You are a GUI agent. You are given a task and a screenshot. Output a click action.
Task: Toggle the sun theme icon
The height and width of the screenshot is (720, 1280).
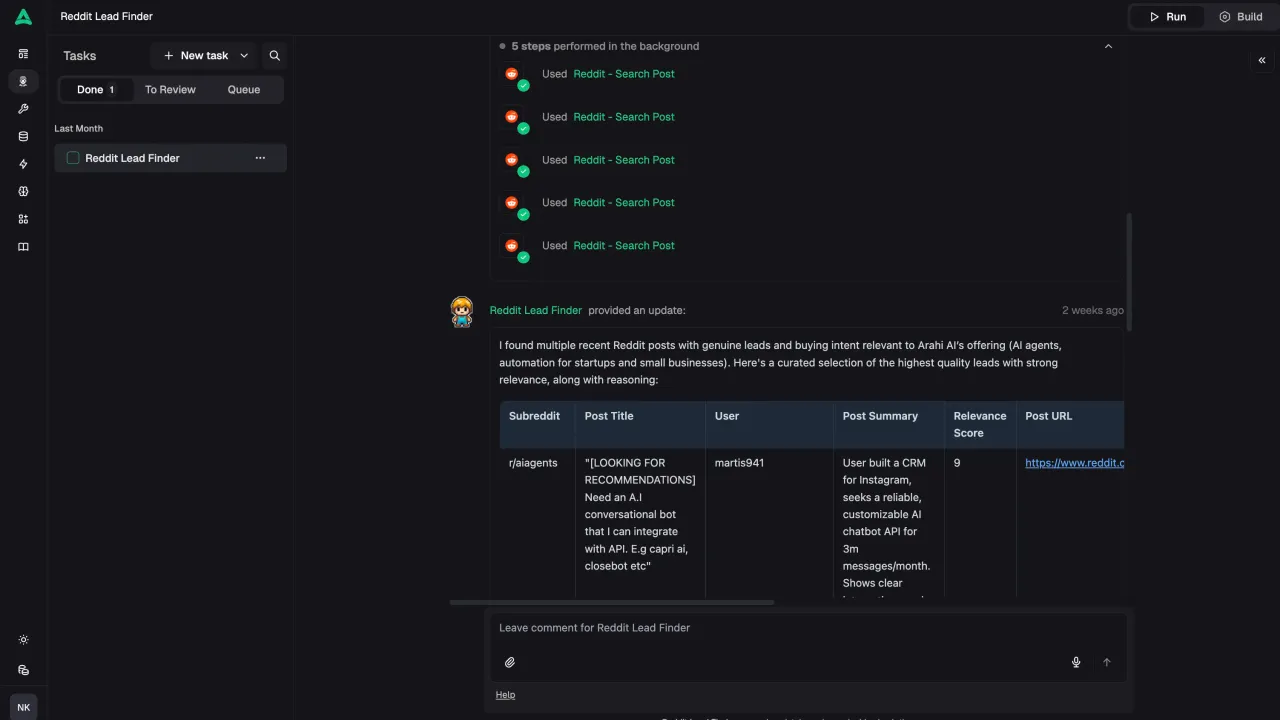click(x=23, y=640)
